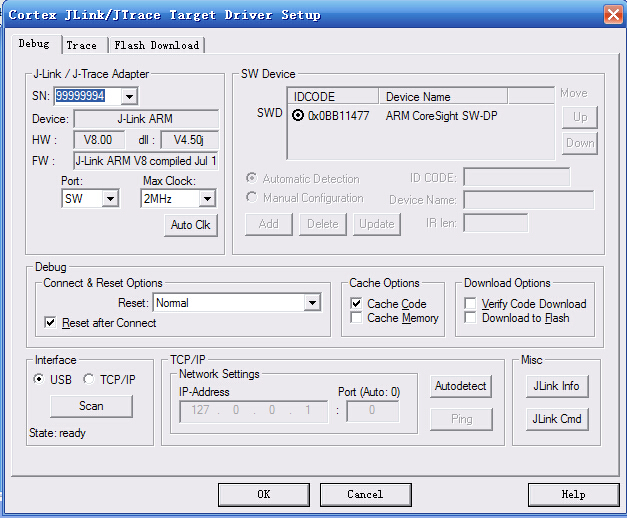The width and height of the screenshot is (627, 518).
Task: Select ARM CoreSight SW-DP device entry
Action: 441,116
